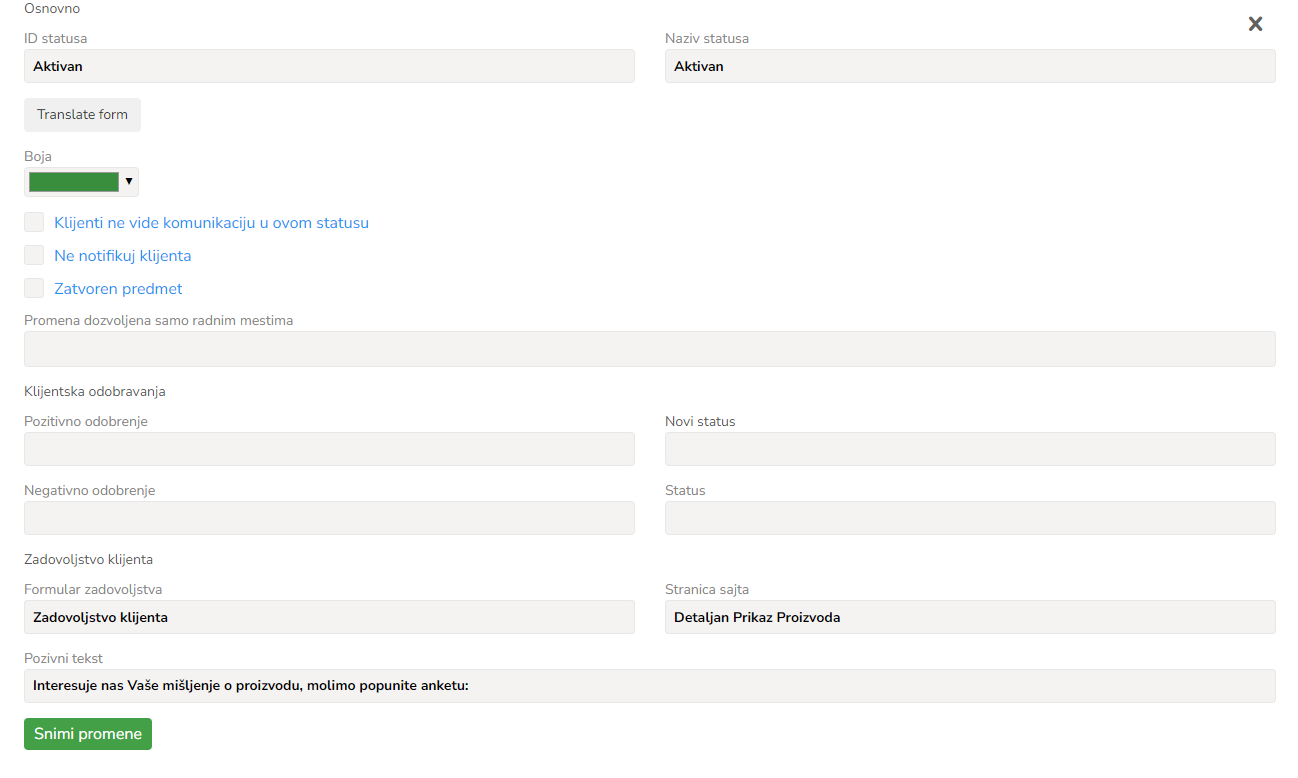The width and height of the screenshot is (1298, 778).
Task: Click the green color swatch under Boja
Action: click(x=74, y=182)
